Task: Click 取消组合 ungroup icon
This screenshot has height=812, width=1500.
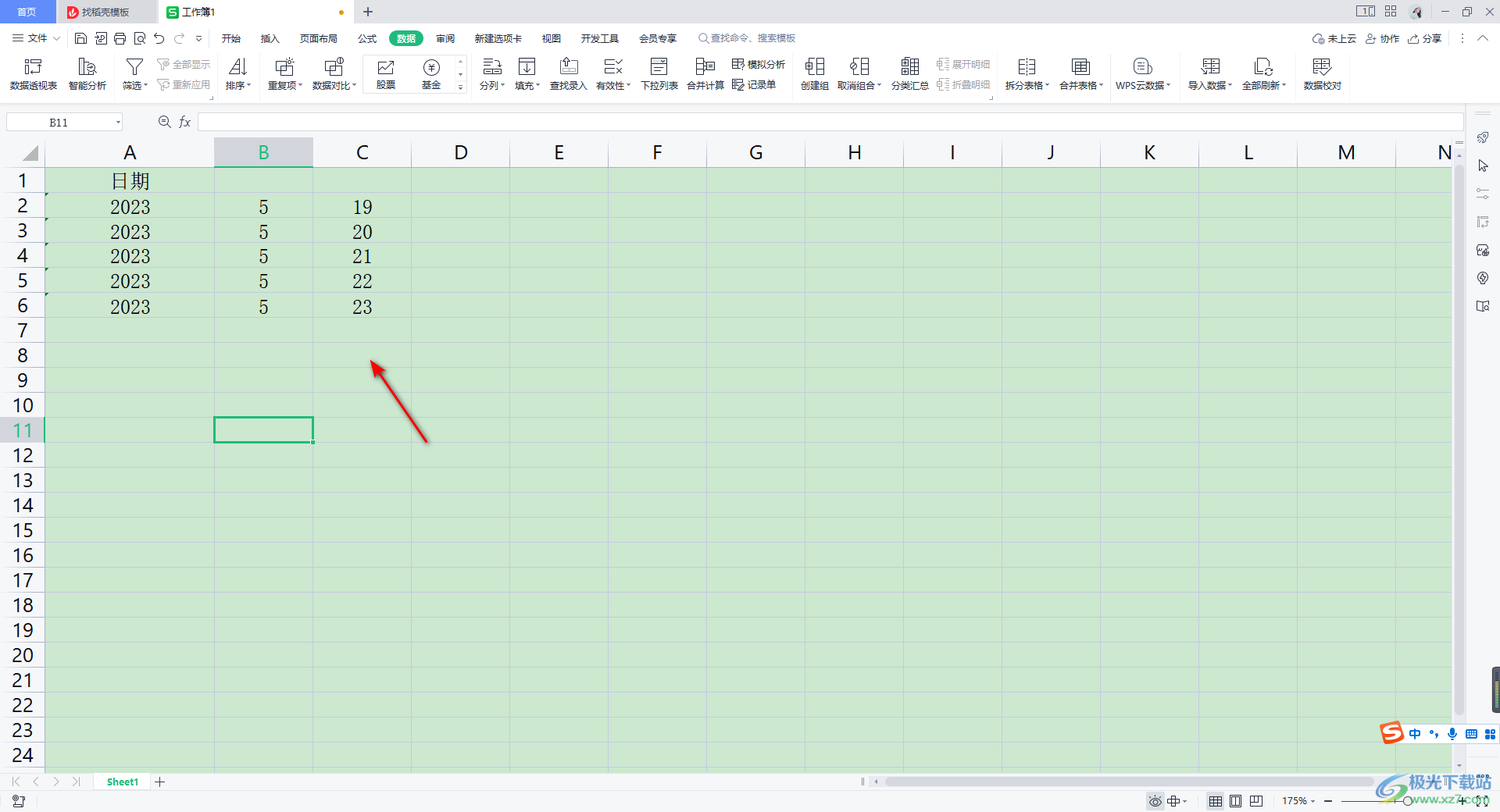Action: point(859,74)
